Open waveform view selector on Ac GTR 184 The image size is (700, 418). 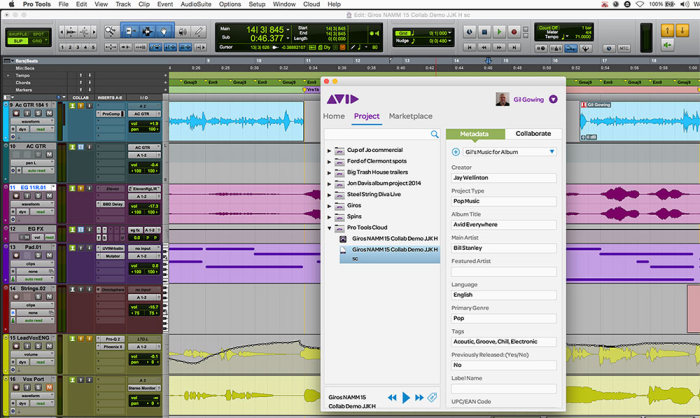32,121
